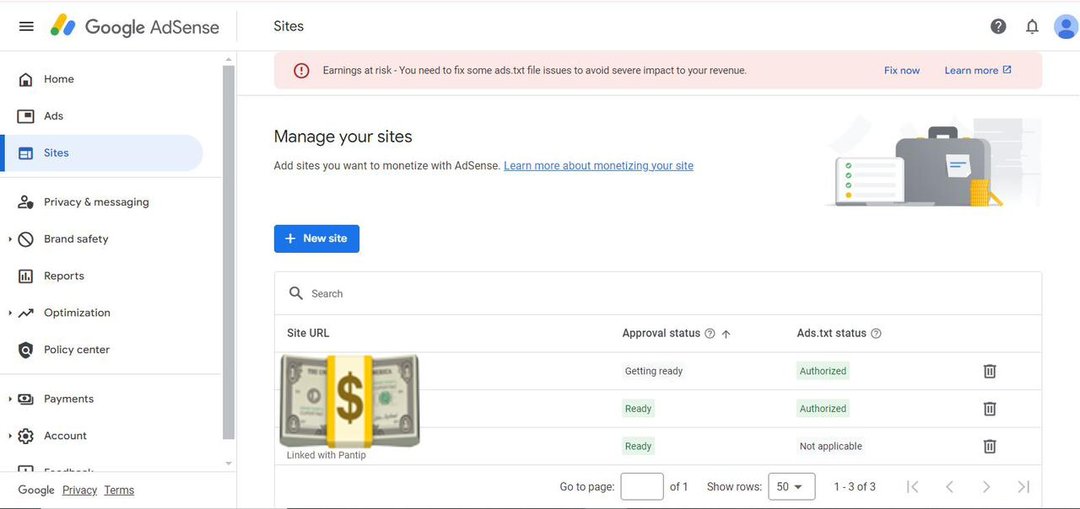
Task: Open the account profile avatar
Action: click(1066, 27)
